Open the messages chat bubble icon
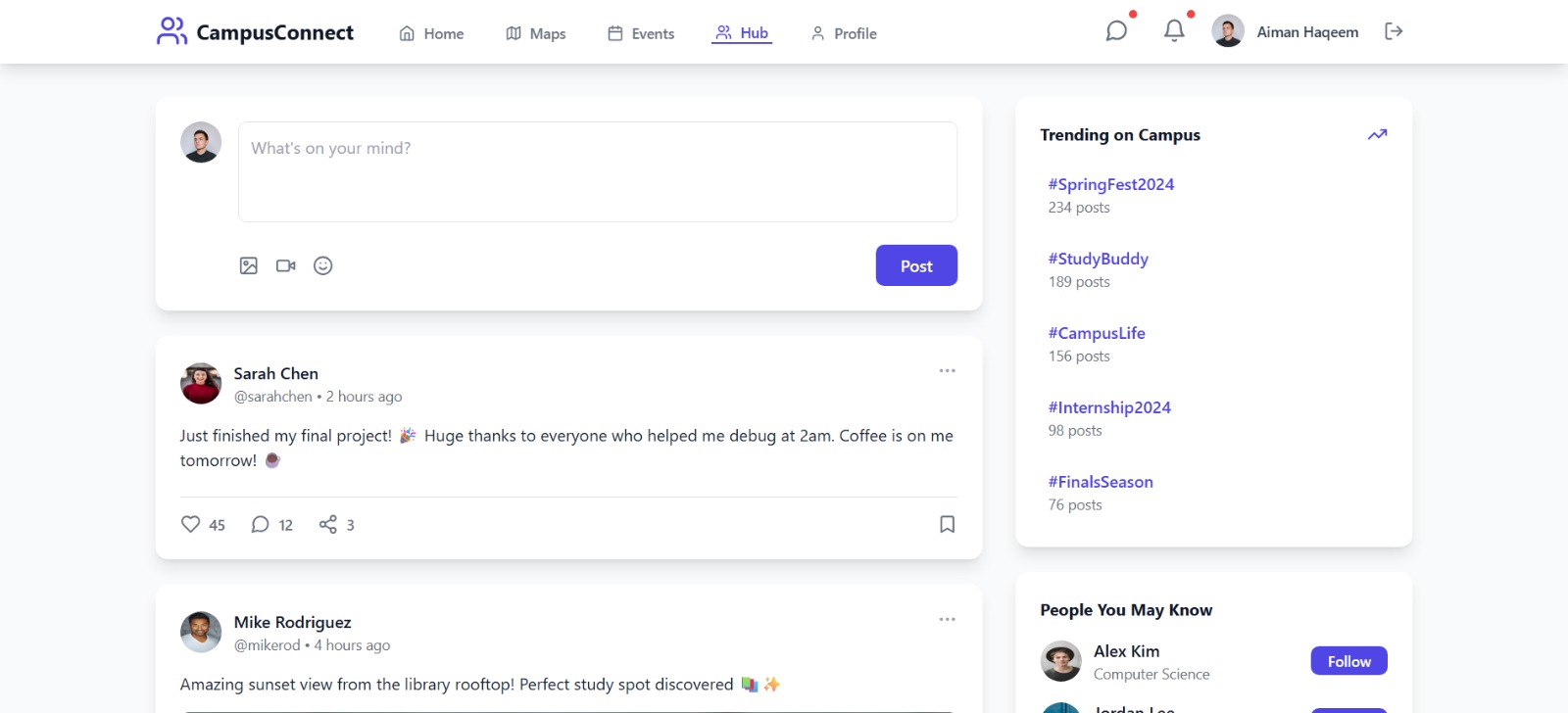The width and height of the screenshot is (1568, 713). point(1116,31)
